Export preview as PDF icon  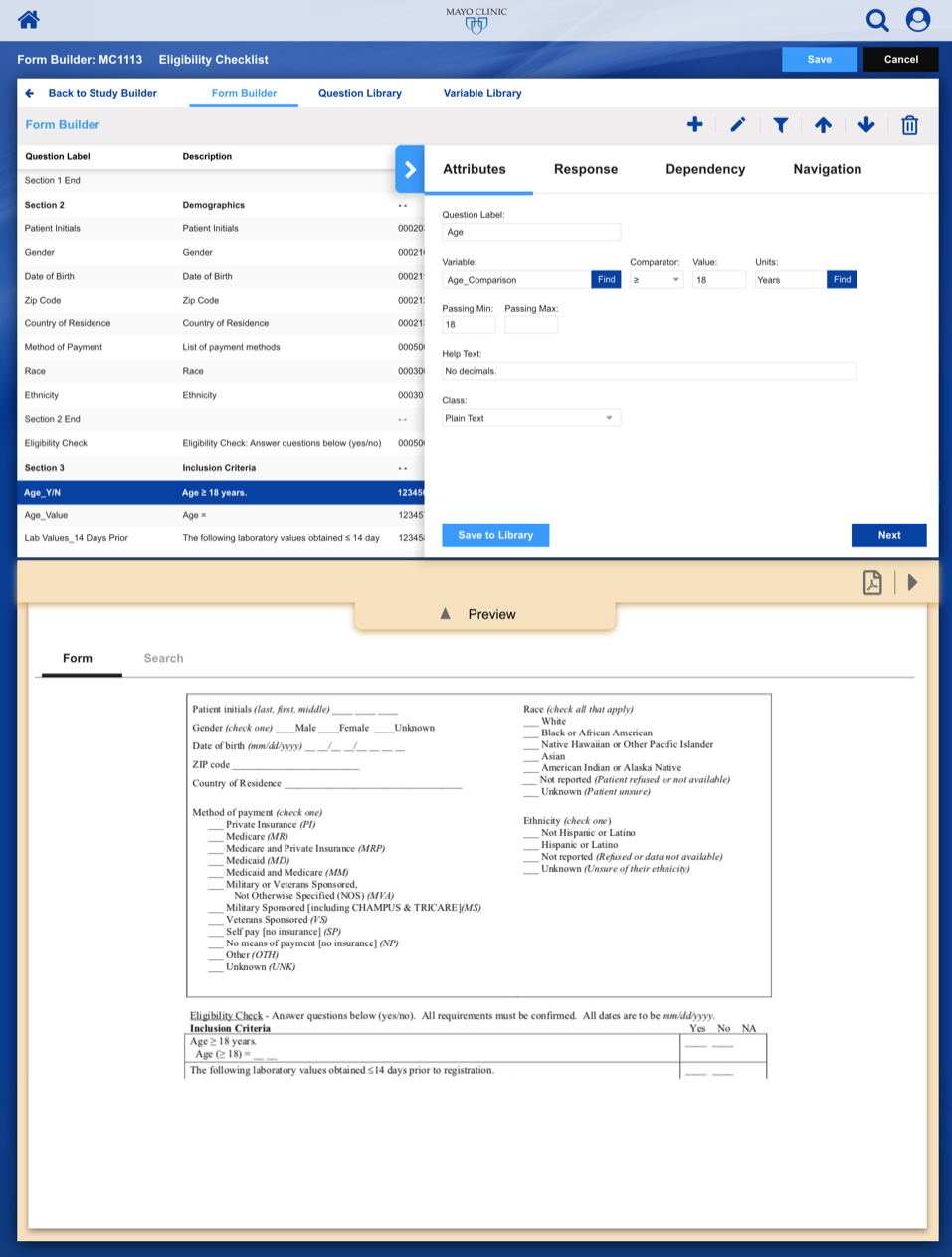(x=872, y=582)
